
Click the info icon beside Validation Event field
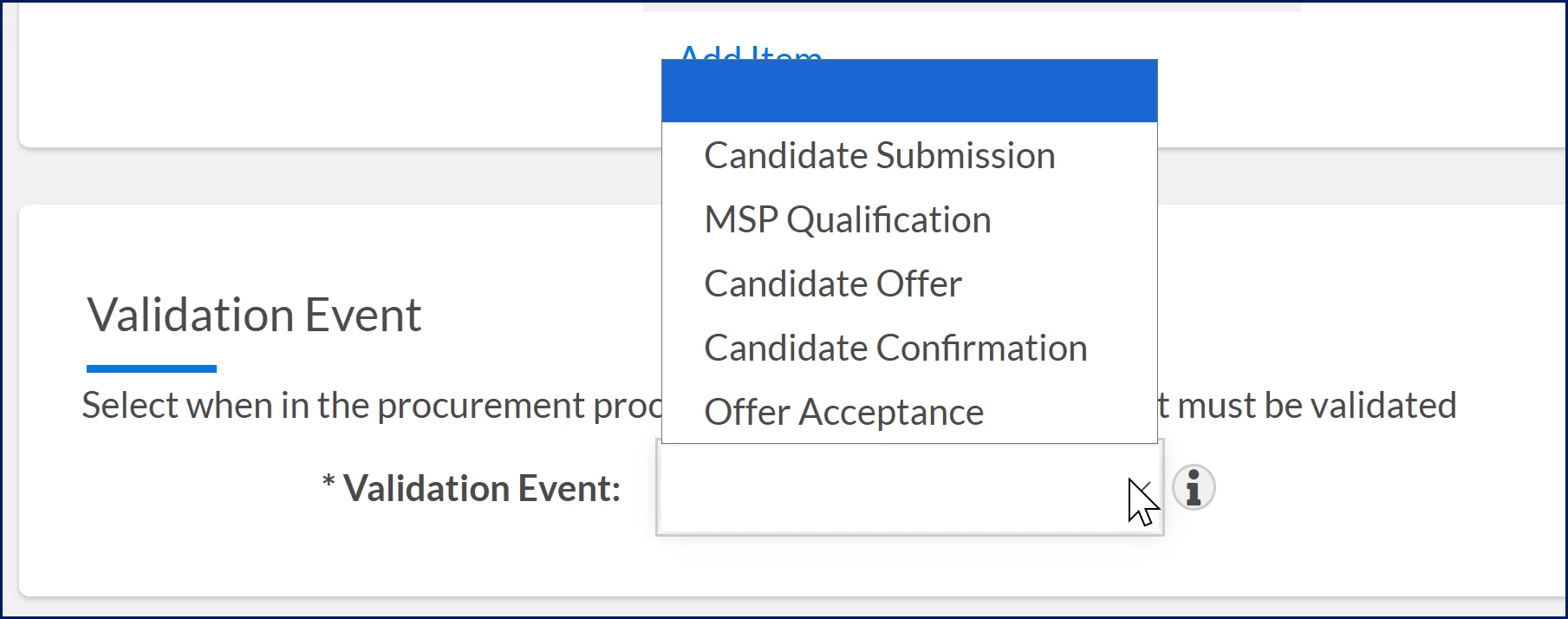coord(1194,487)
